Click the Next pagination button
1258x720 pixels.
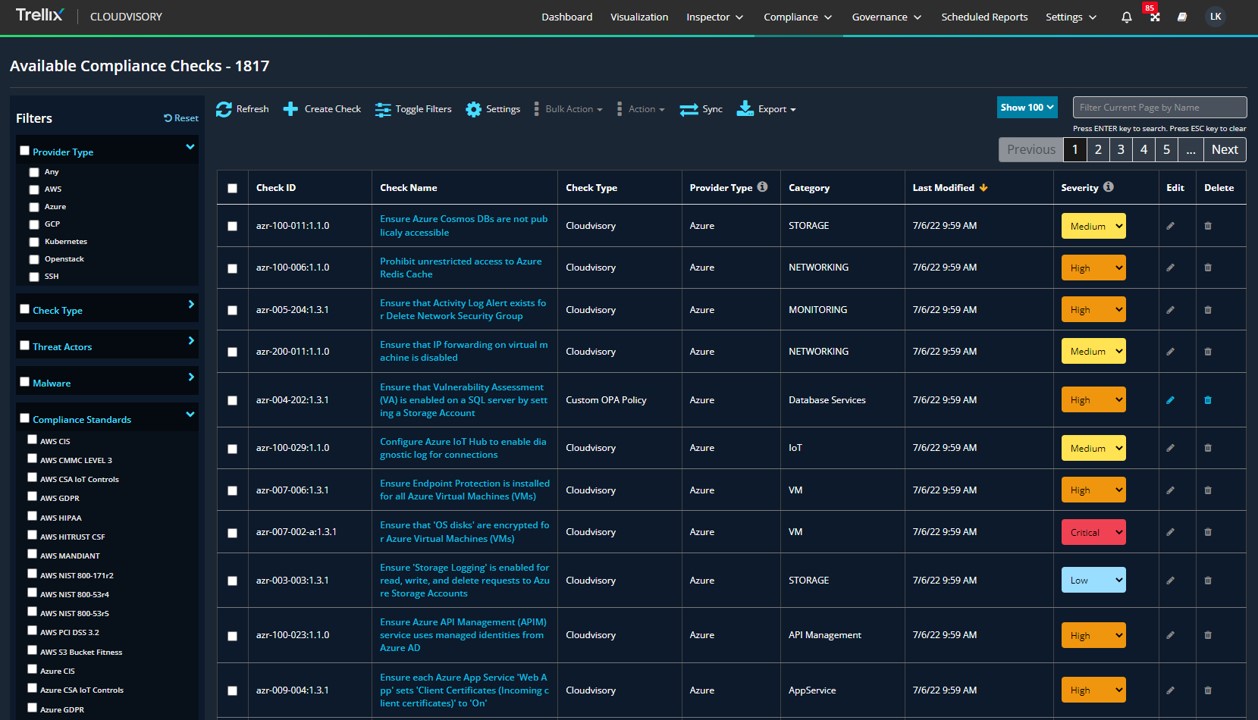pyautogui.click(x=1224, y=149)
